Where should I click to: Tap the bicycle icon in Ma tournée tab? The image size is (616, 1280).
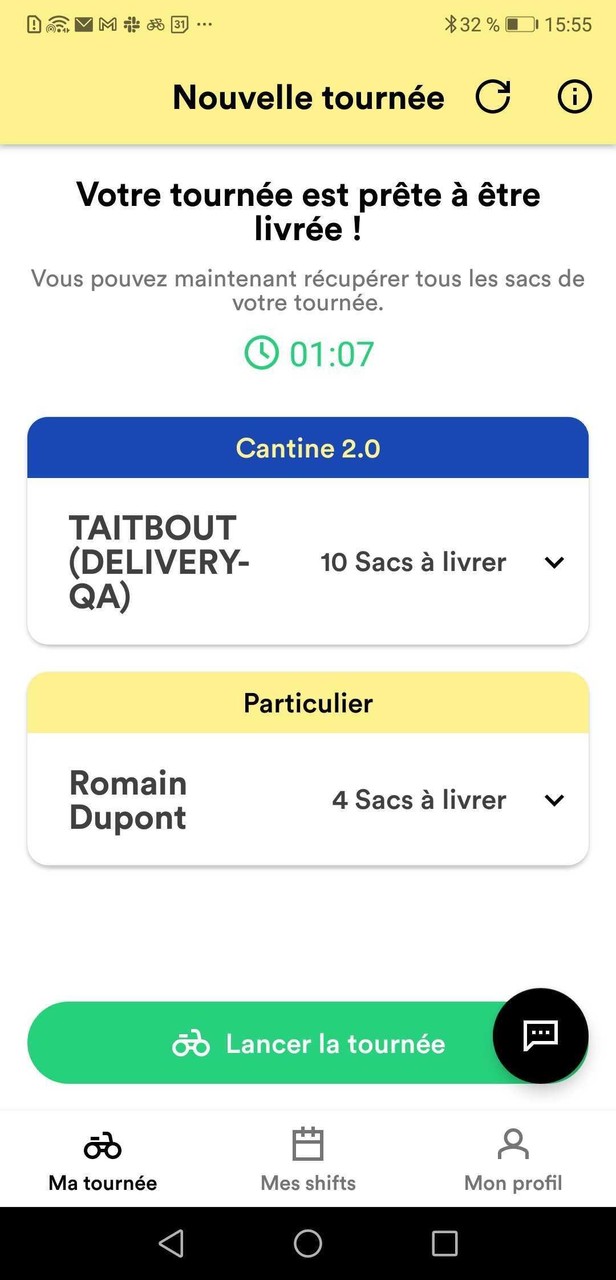(103, 1145)
